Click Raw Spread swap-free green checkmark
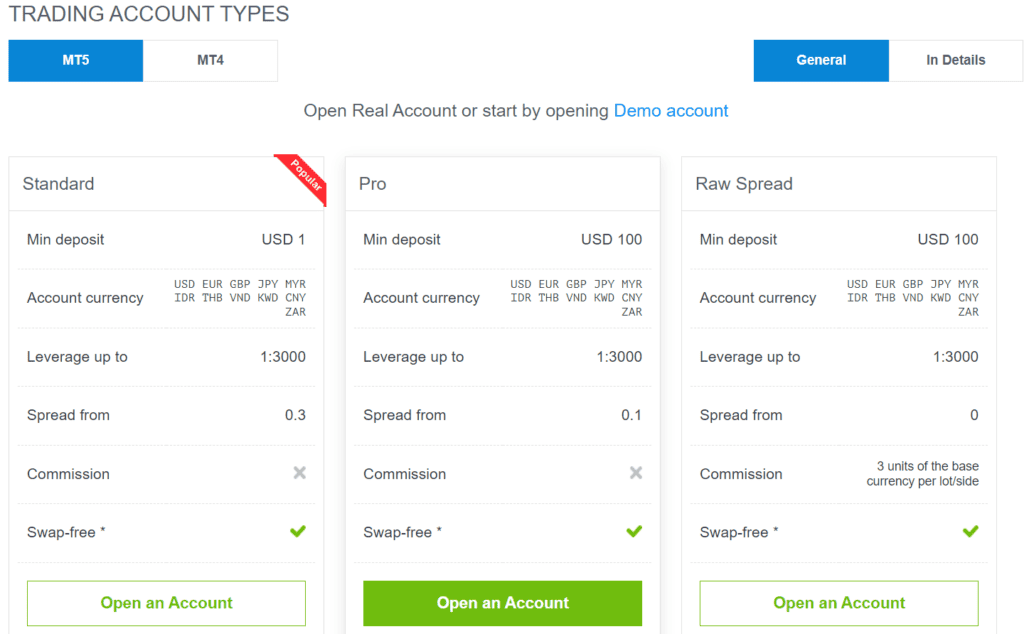 click(x=970, y=531)
